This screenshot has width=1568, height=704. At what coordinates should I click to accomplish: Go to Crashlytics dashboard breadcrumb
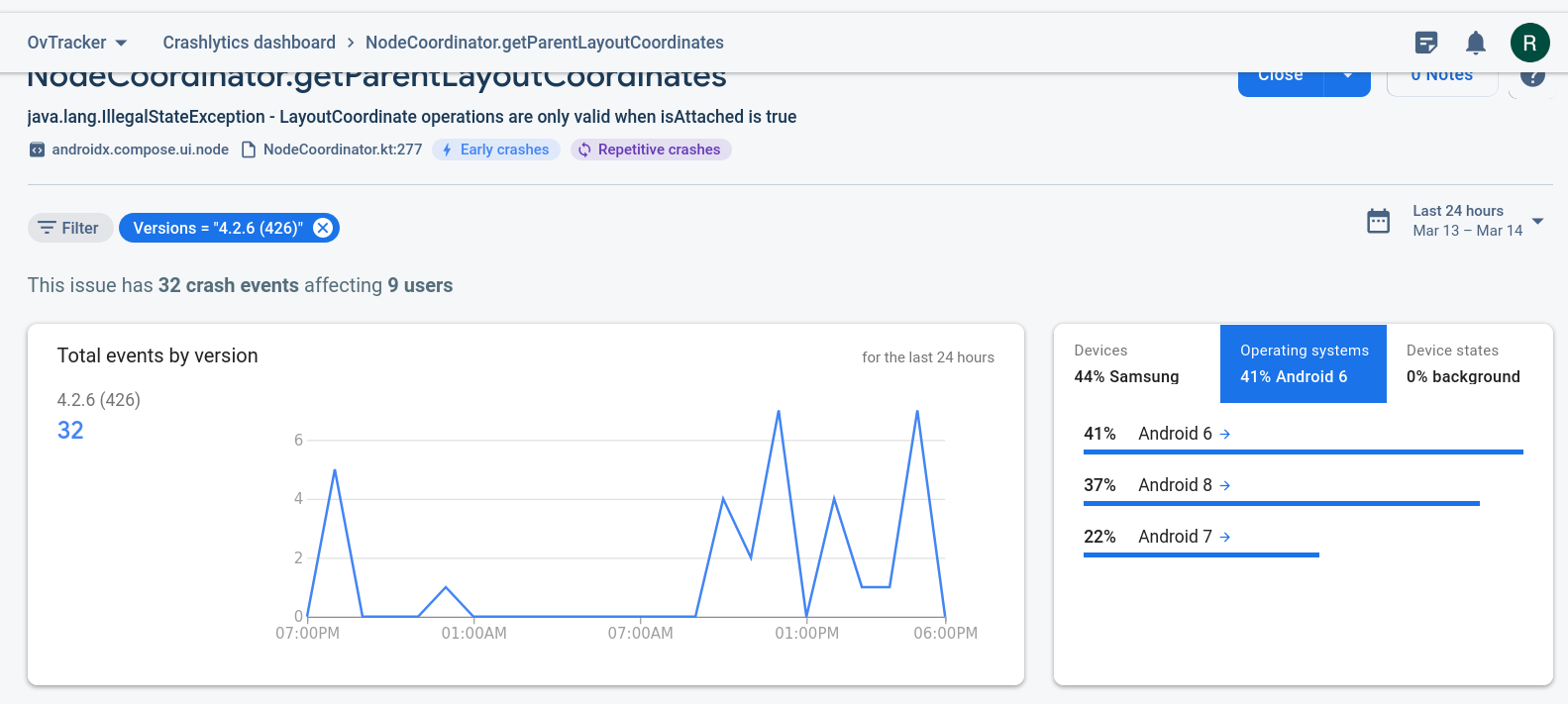point(249,43)
